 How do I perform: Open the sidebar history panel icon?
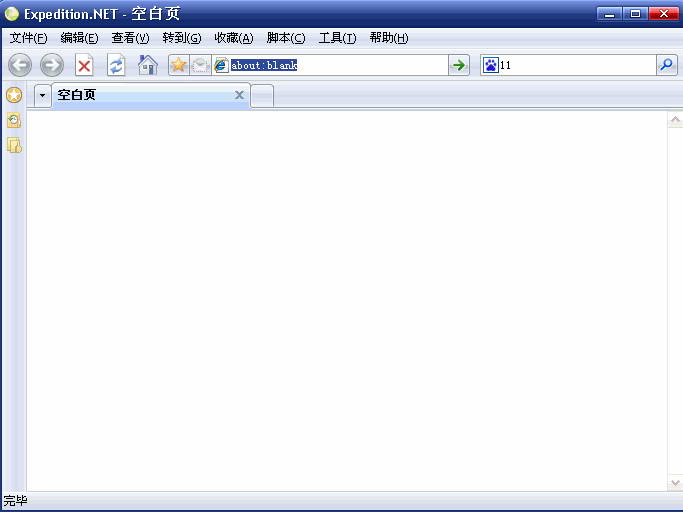point(14,120)
